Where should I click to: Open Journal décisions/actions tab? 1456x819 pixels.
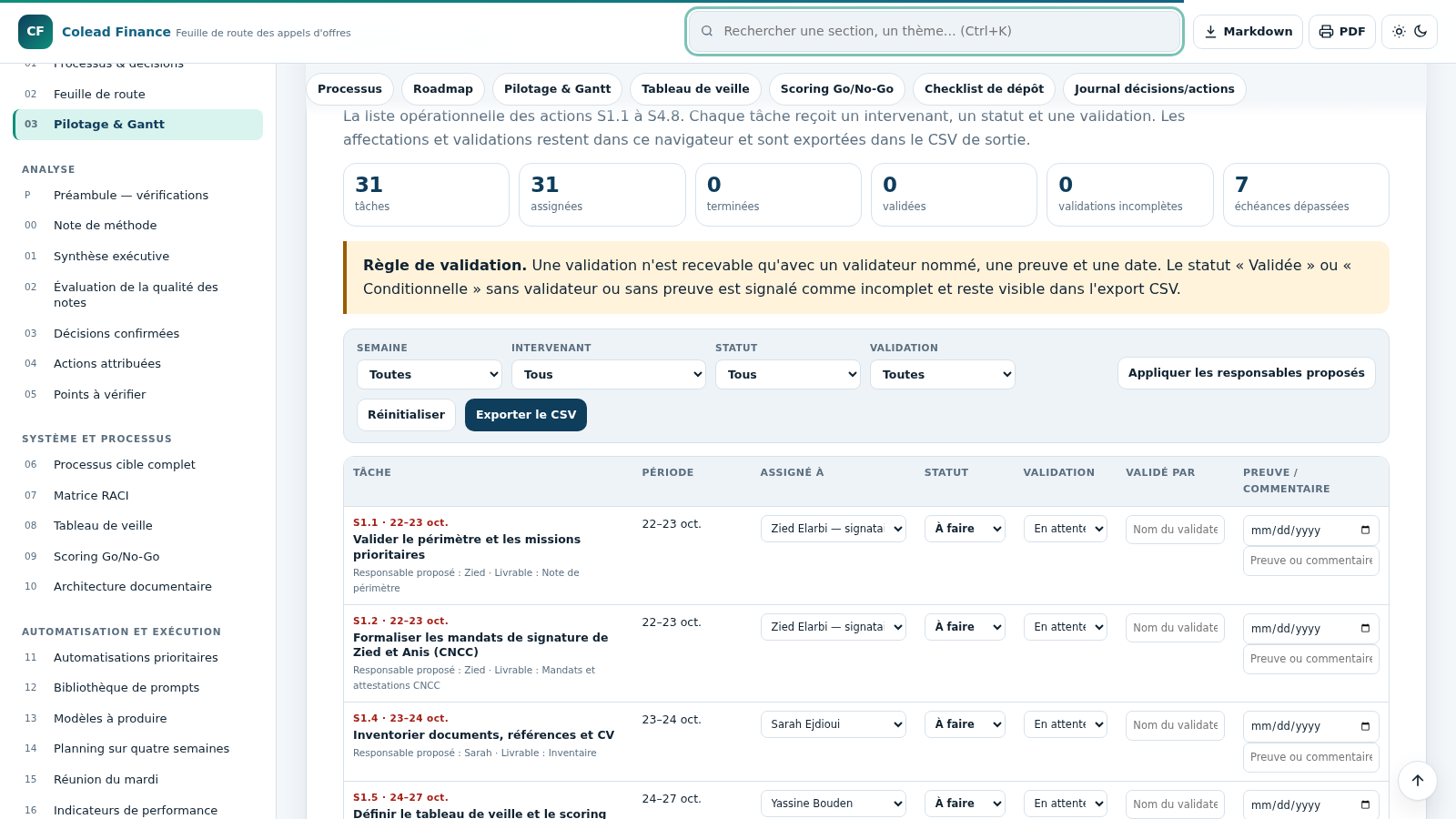coord(1154,89)
